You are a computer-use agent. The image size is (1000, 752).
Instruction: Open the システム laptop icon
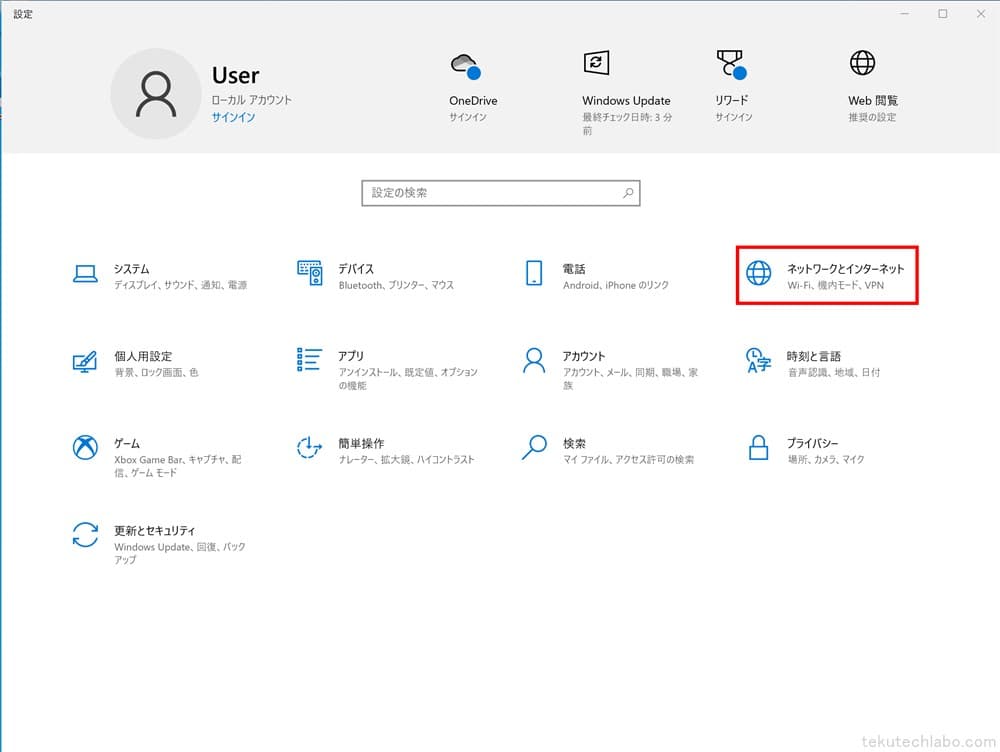pyautogui.click(x=85, y=274)
